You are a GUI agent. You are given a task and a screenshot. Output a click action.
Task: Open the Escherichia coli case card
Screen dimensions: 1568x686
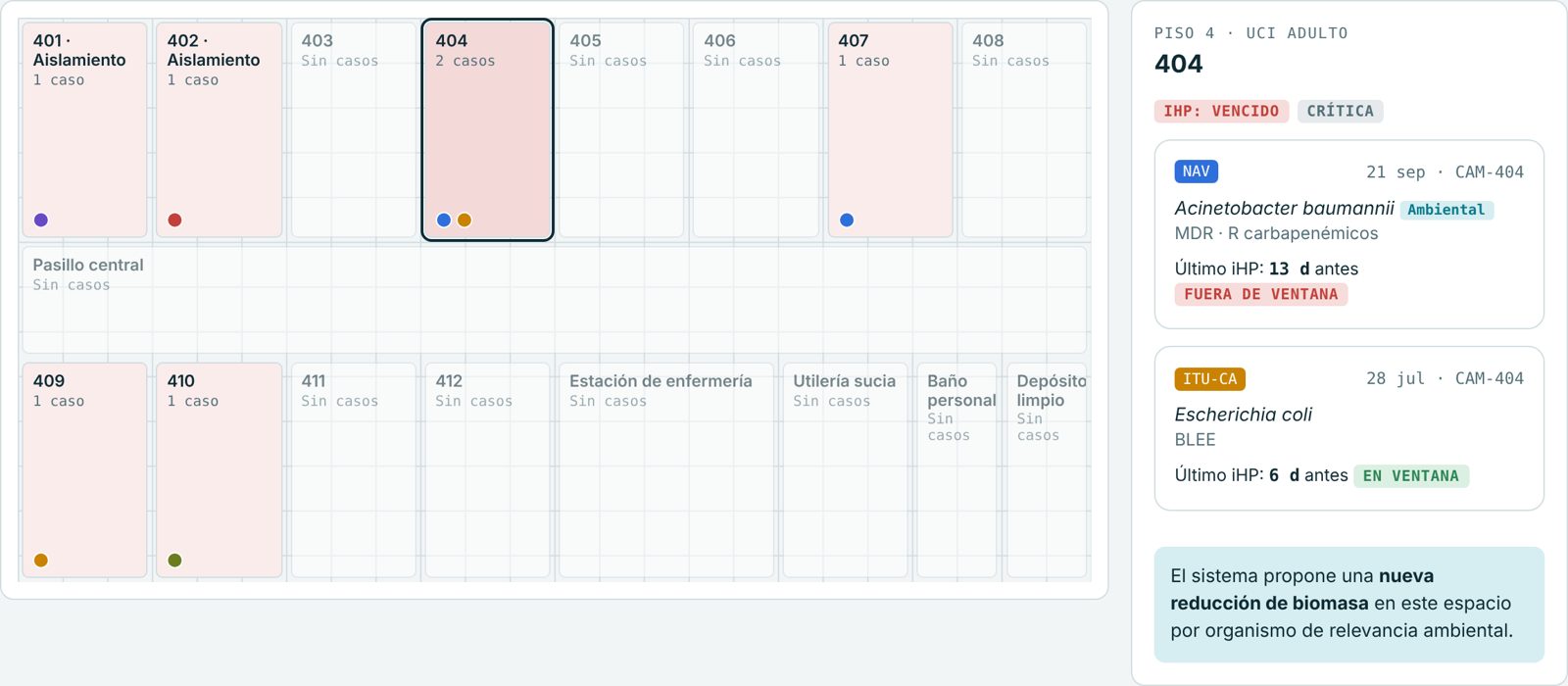[1349, 428]
